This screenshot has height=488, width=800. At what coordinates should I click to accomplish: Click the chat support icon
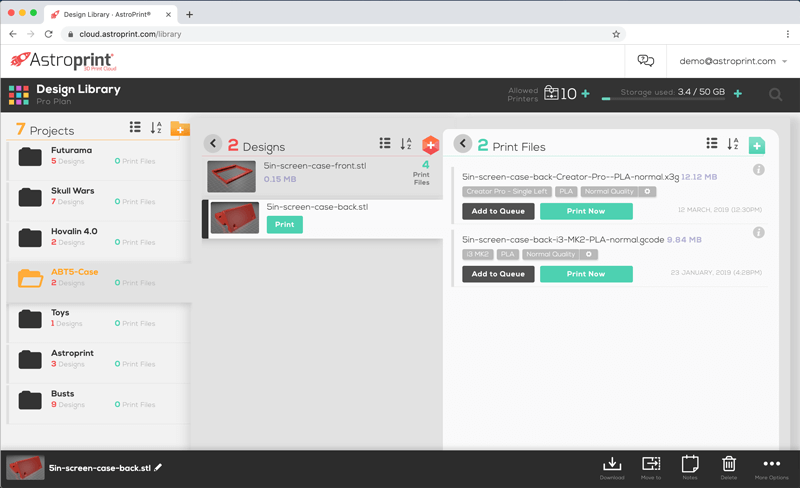tap(645, 61)
